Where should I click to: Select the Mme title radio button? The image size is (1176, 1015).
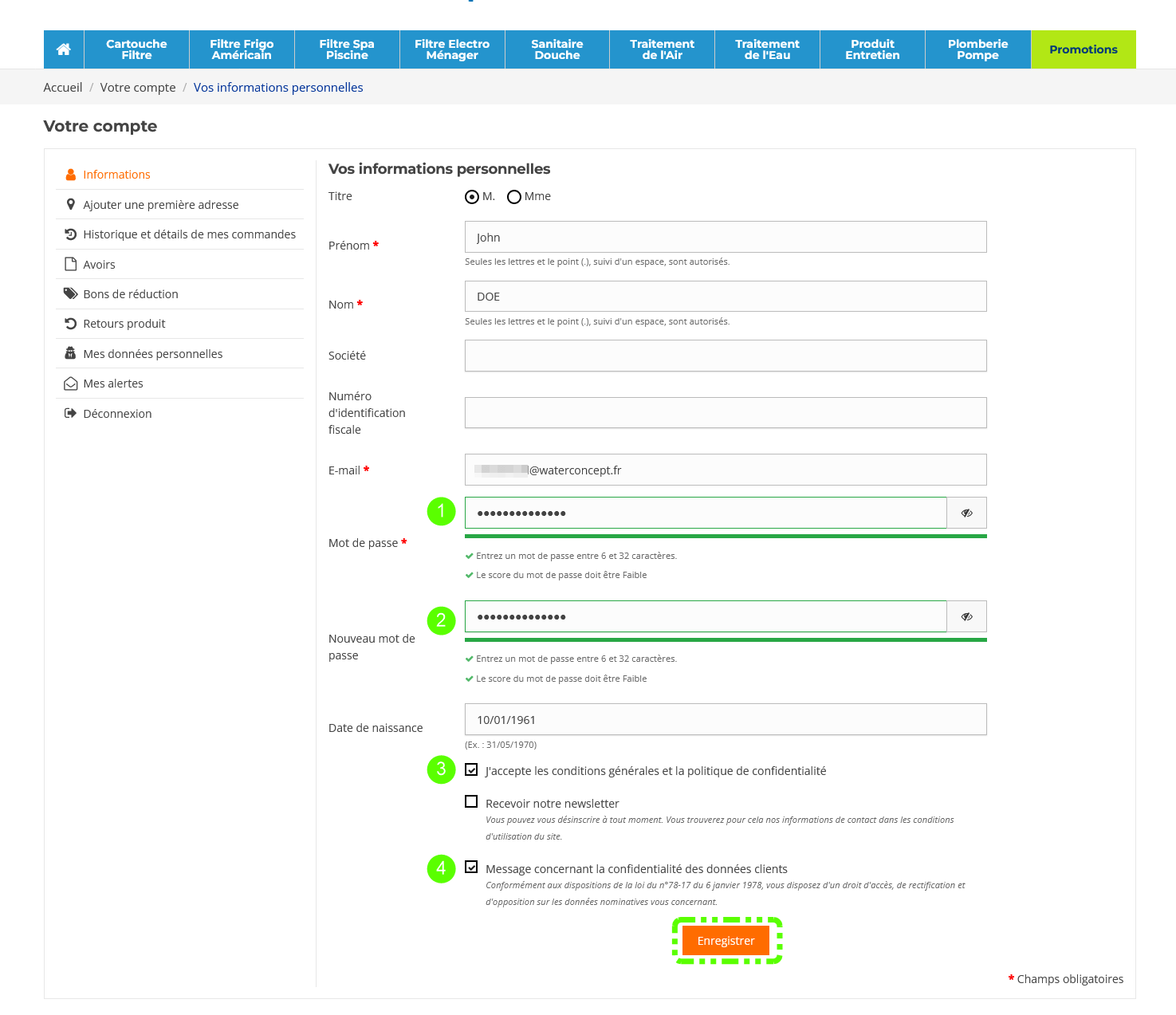click(x=514, y=197)
